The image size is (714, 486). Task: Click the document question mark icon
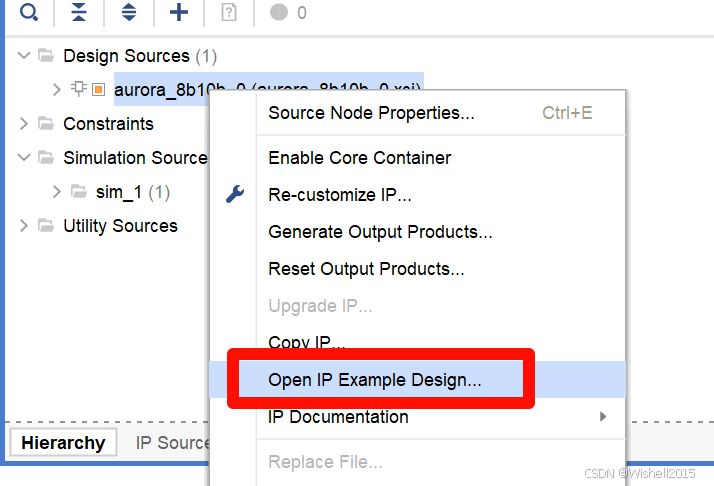(229, 12)
